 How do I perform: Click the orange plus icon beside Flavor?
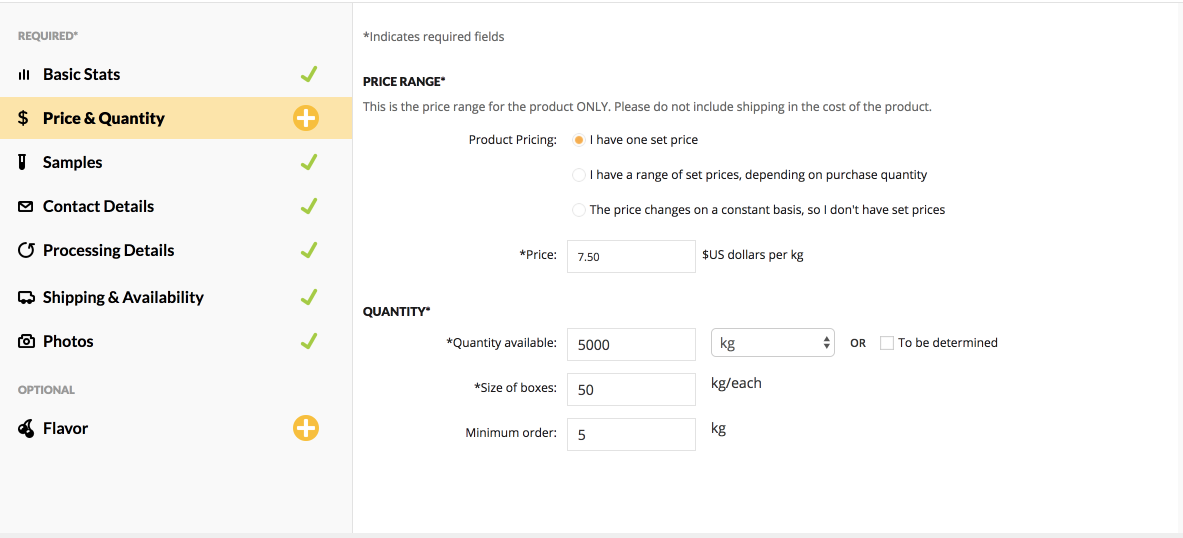pyautogui.click(x=306, y=428)
